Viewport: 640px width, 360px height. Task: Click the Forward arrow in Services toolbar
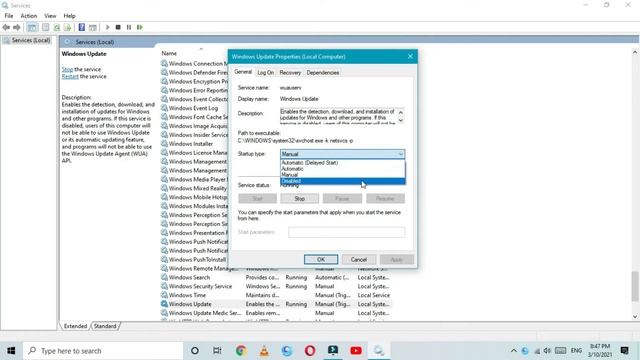click(17, 27)
